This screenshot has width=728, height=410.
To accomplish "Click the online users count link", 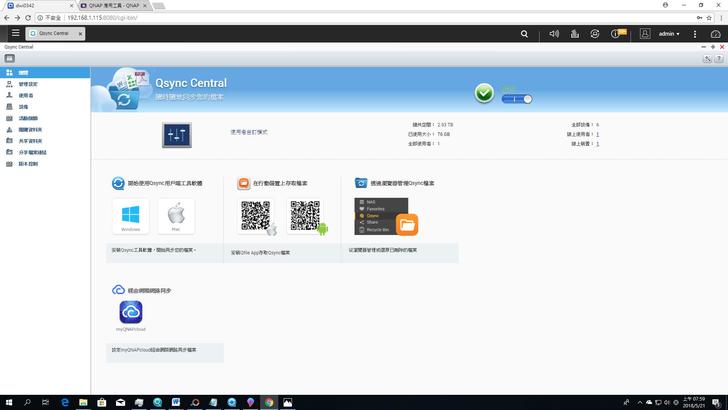I will click(597, 134).
